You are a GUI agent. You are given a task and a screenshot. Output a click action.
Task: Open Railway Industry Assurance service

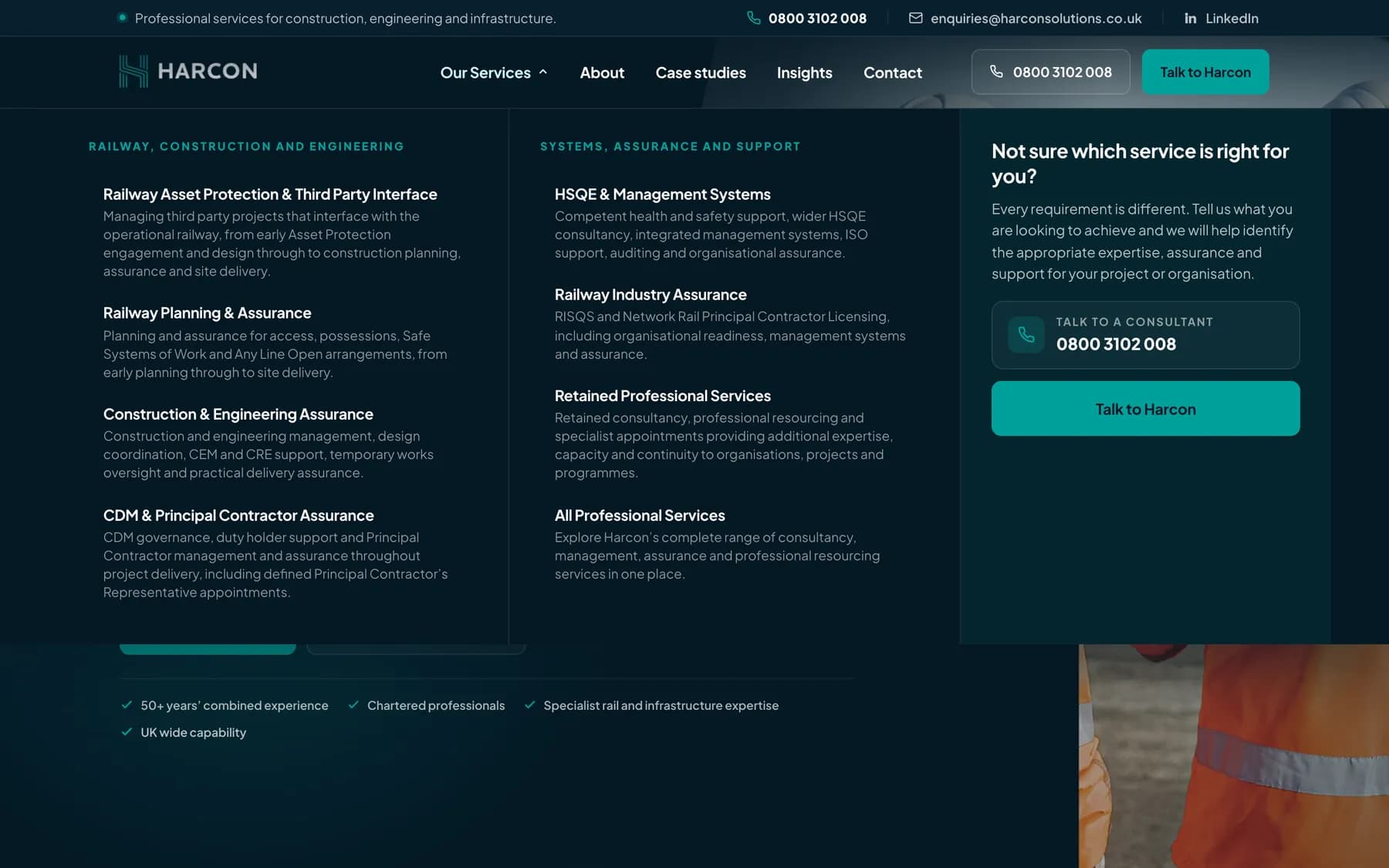pyautogui.click(x=651, y=295)
